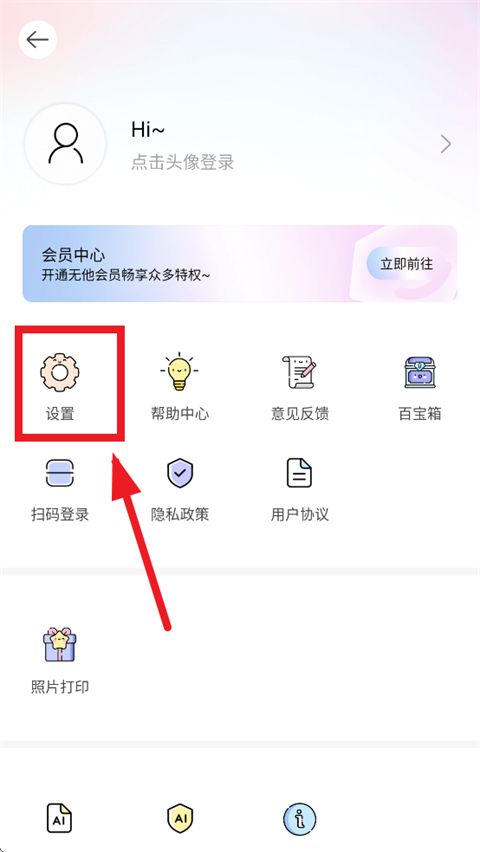
Task: Select the 扫码登录 scan icon
Action: (x=60, y=472)
